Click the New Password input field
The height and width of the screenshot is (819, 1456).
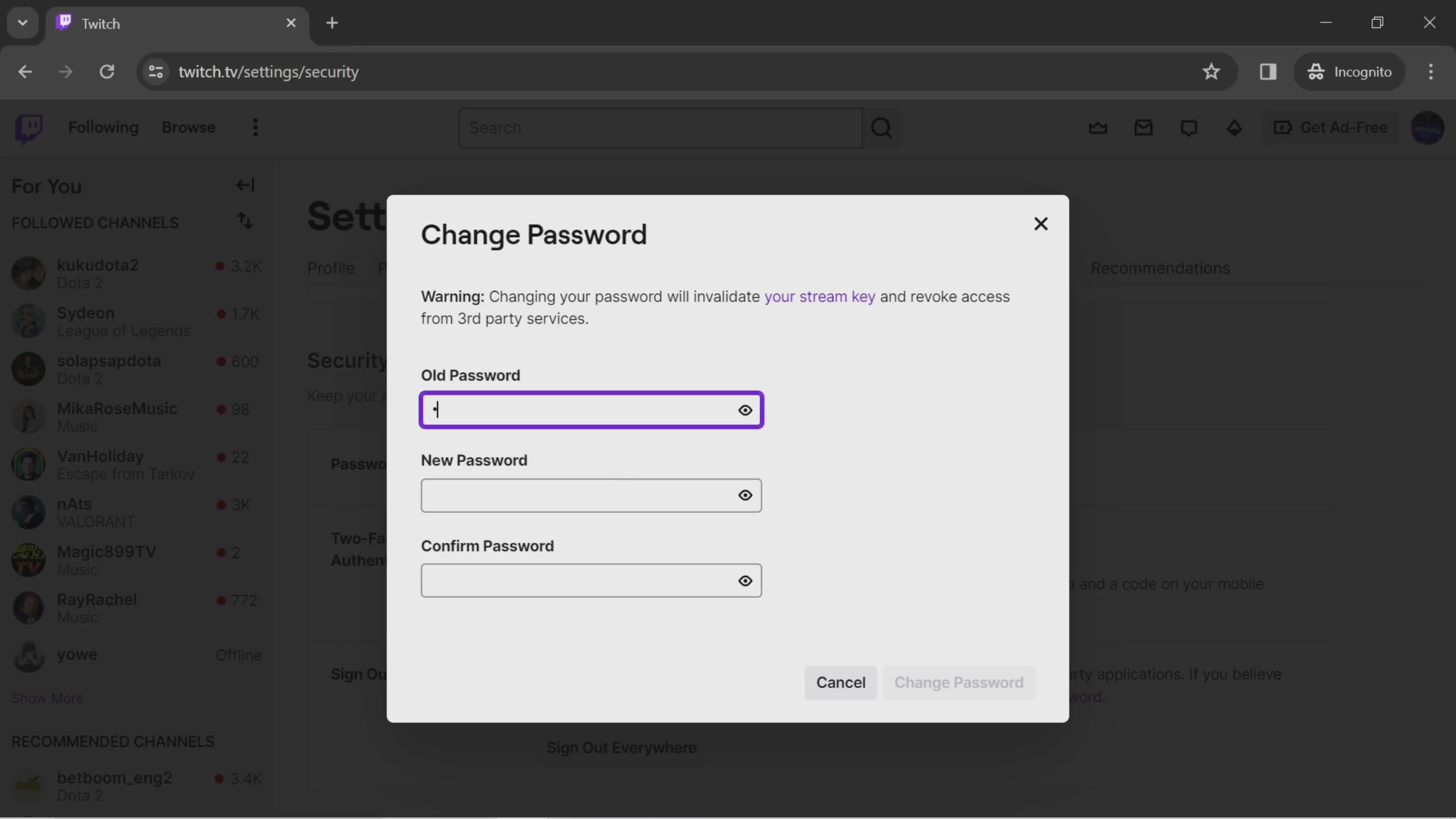coord(591,494)
